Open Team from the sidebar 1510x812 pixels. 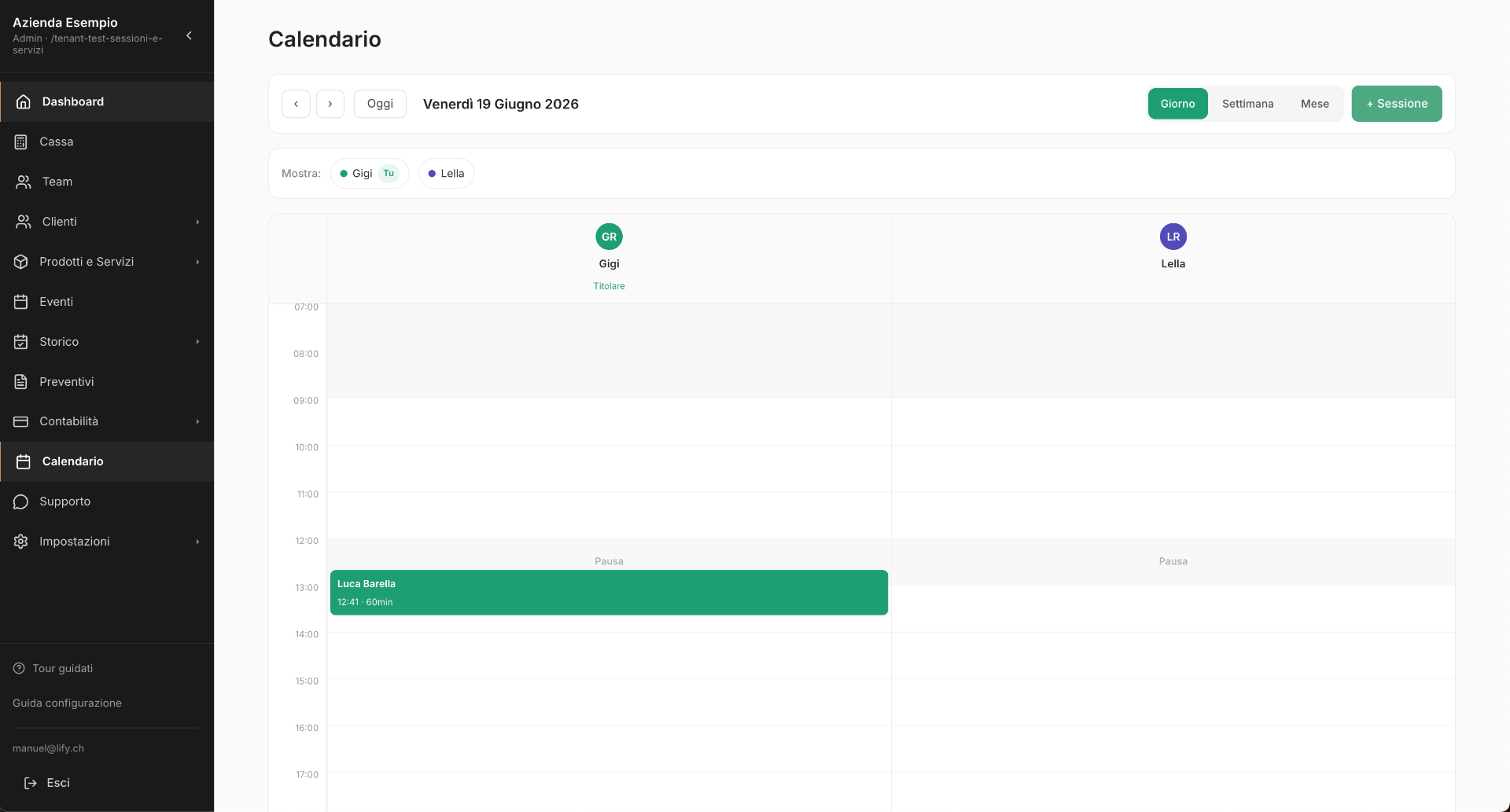pos(107,182)
